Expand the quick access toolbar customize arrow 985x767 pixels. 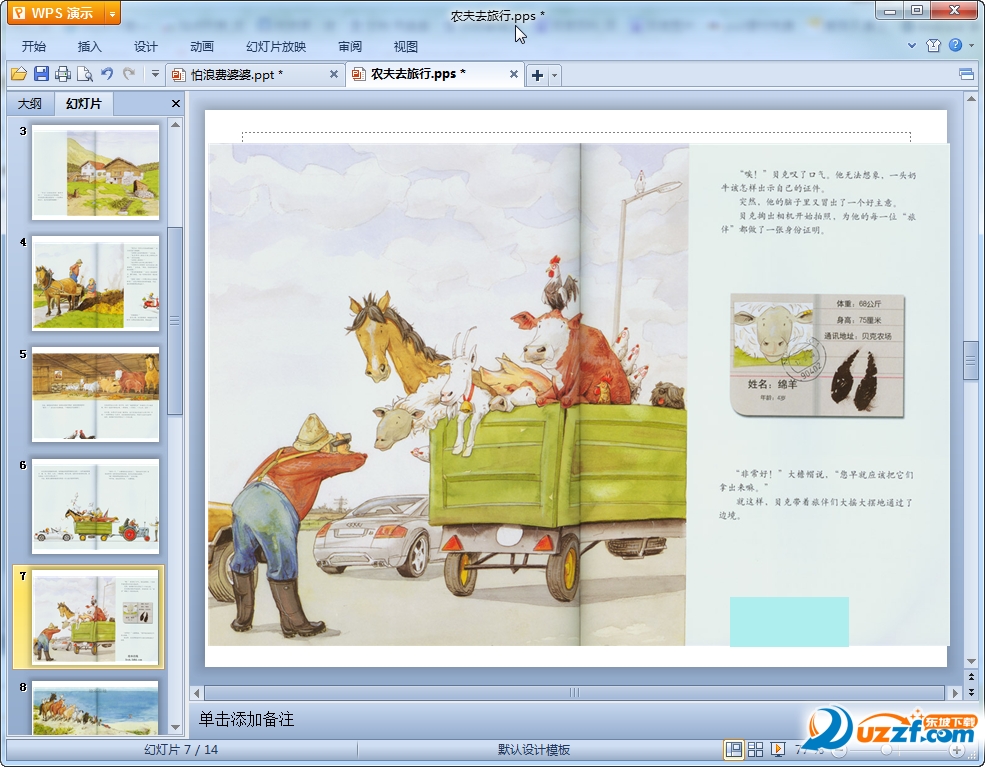point(155,74)
